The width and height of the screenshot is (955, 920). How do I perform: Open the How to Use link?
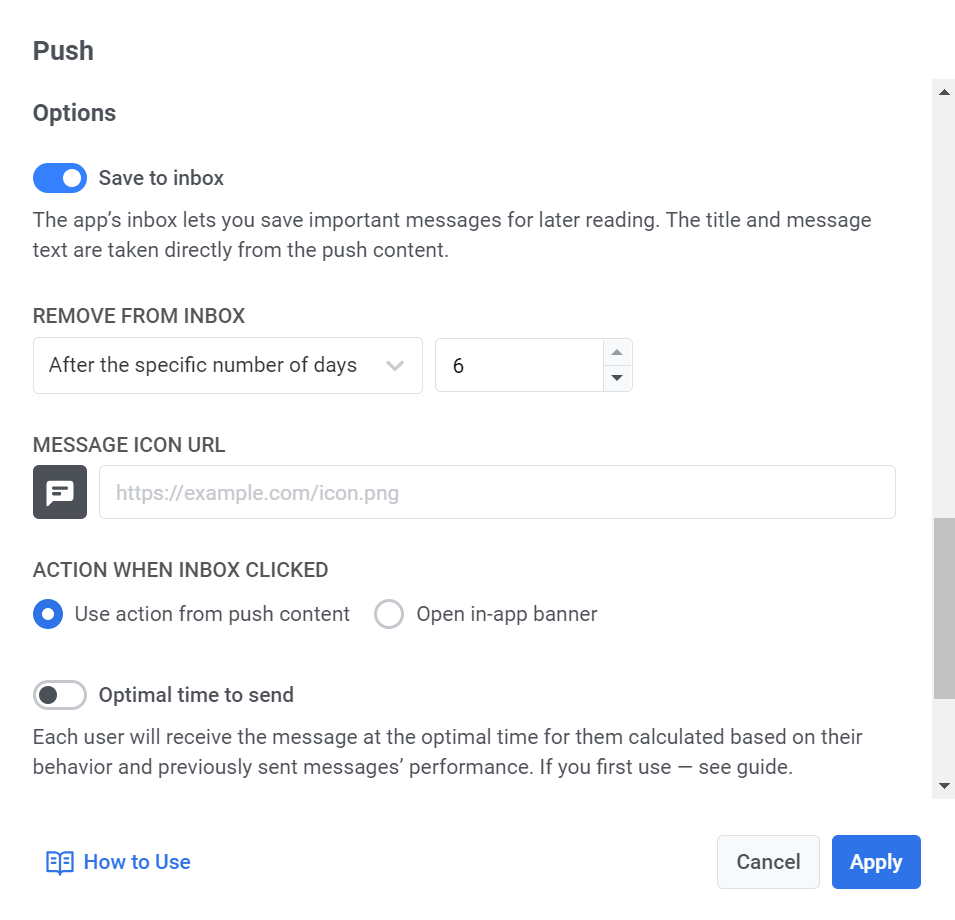(137, 862)
